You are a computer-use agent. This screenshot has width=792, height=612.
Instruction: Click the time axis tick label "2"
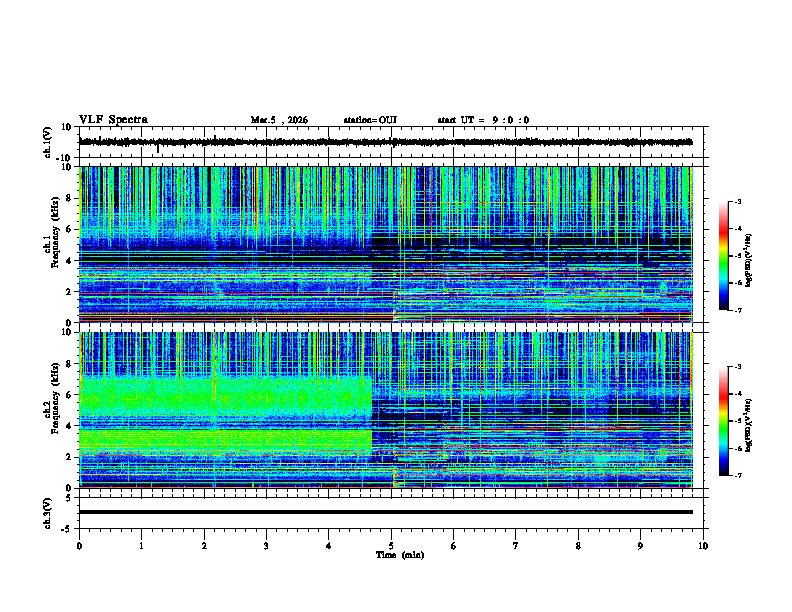click(204, 546)
